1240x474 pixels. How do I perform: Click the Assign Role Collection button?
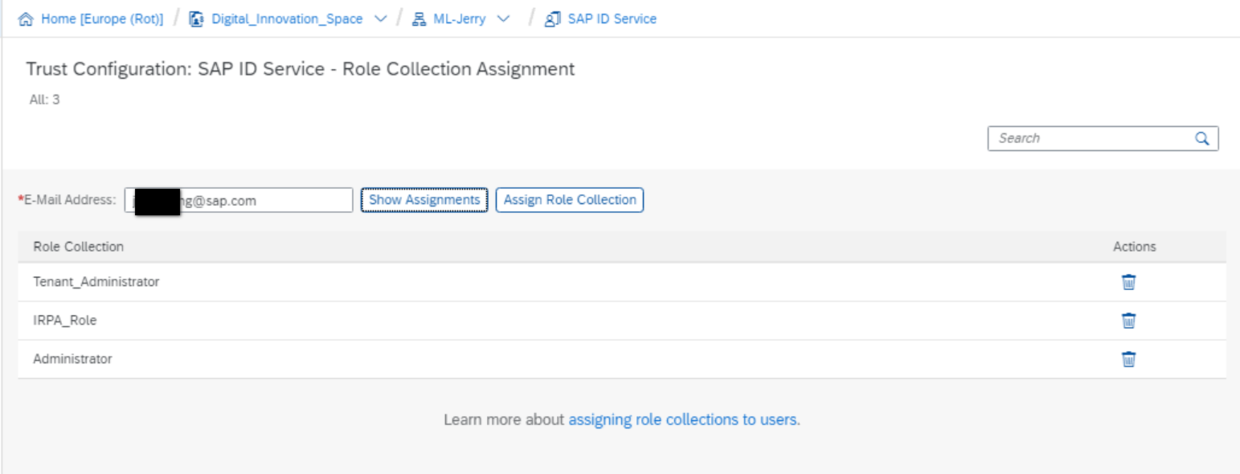point(569,200)
